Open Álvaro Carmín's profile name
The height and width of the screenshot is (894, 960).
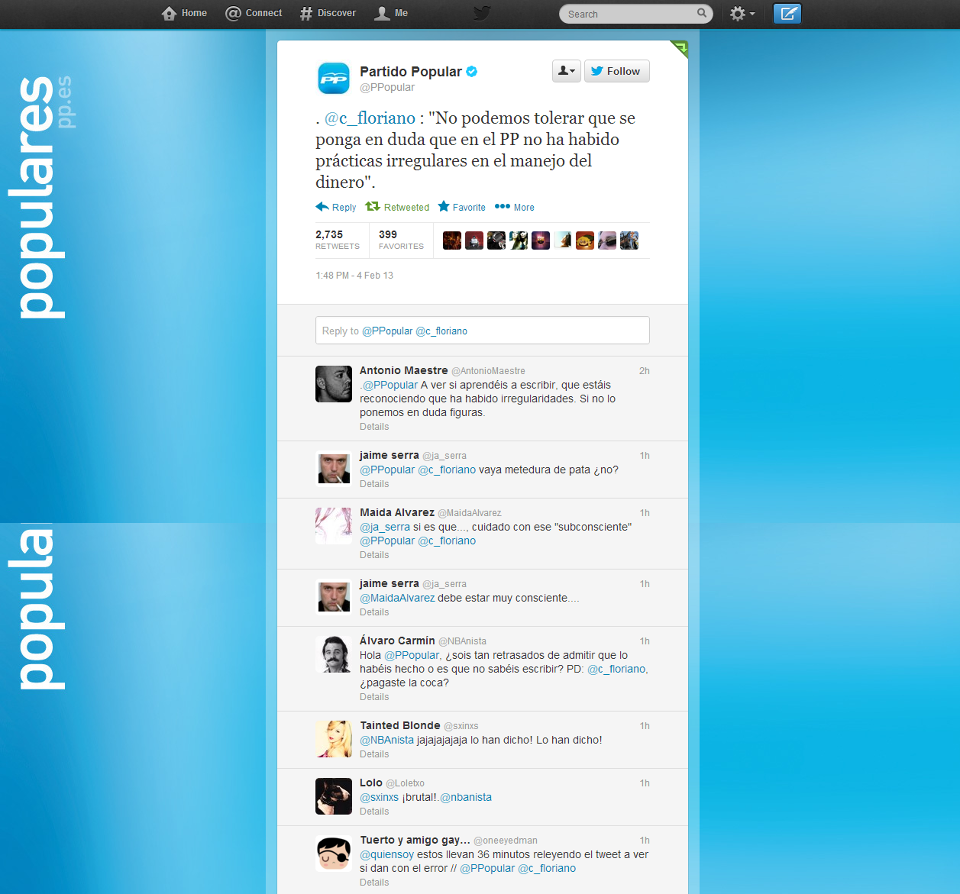click(x=397, y=640)
